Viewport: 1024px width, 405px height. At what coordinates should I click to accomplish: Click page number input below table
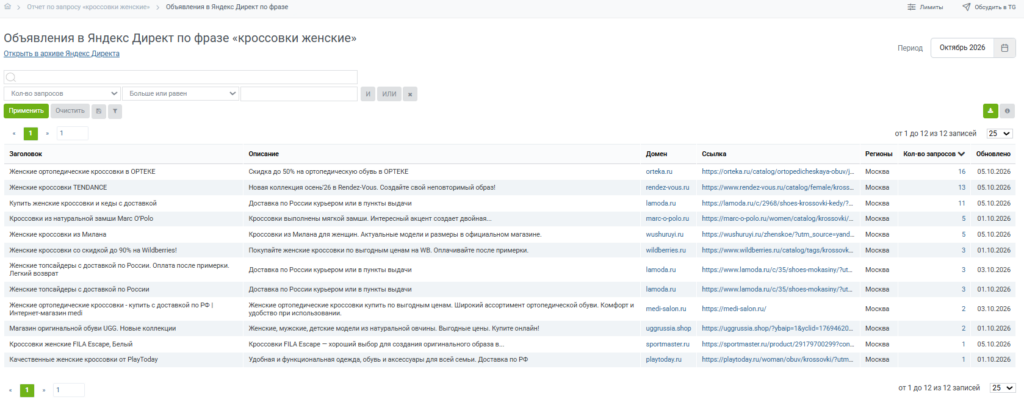click(69, 390)
